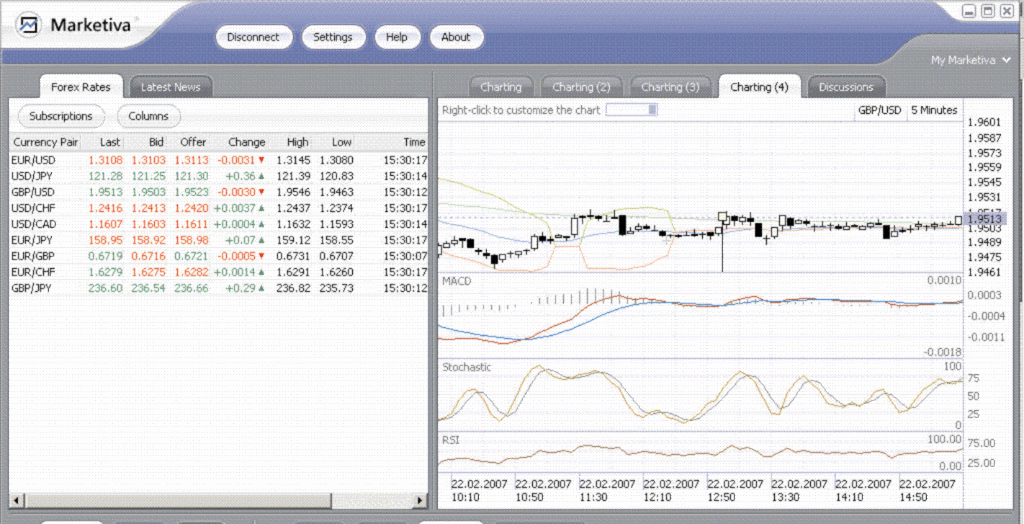Switch to the Forex Rates tab
The width and height of the screenshot is (1024, 524).
pos(81,87)
